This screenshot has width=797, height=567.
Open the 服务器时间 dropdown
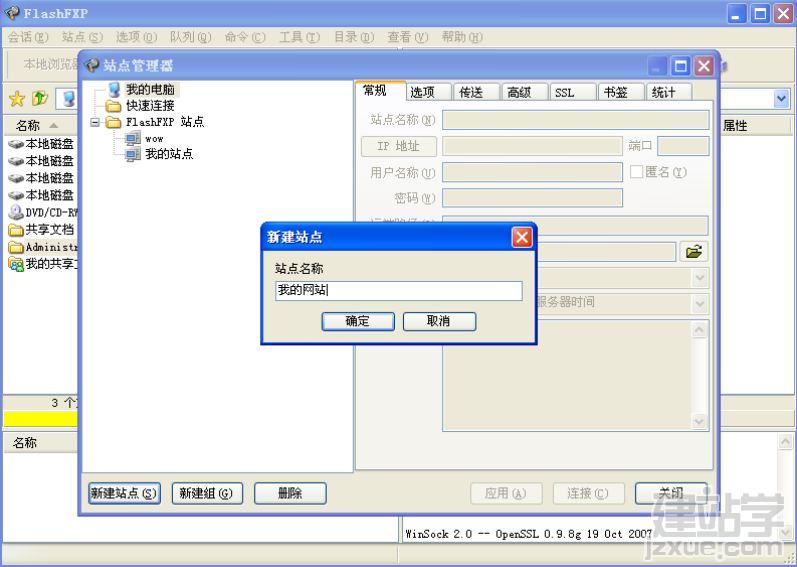click(x=700, y=303)
